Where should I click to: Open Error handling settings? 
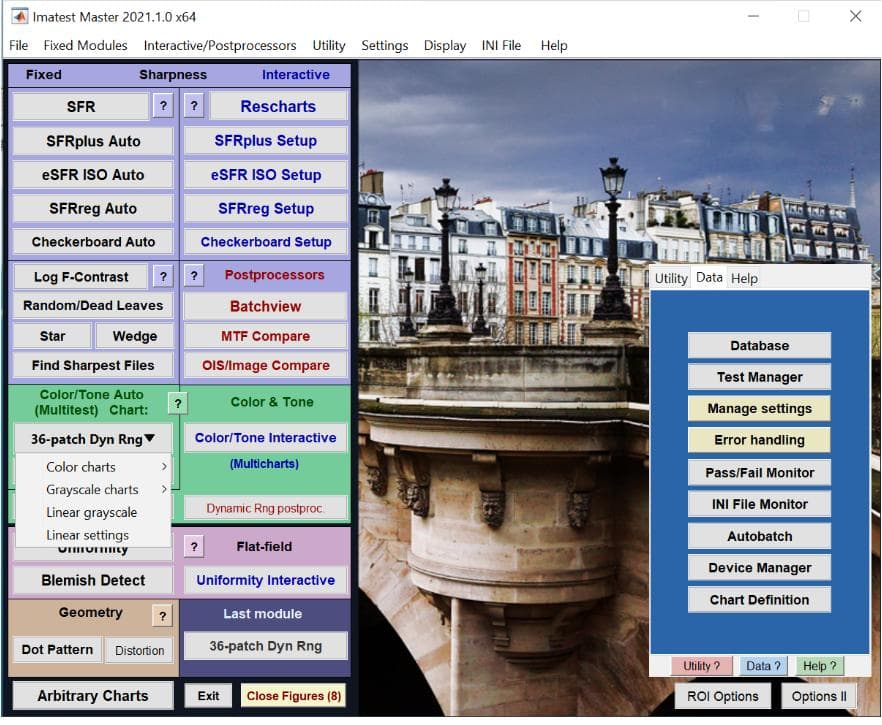759,440
